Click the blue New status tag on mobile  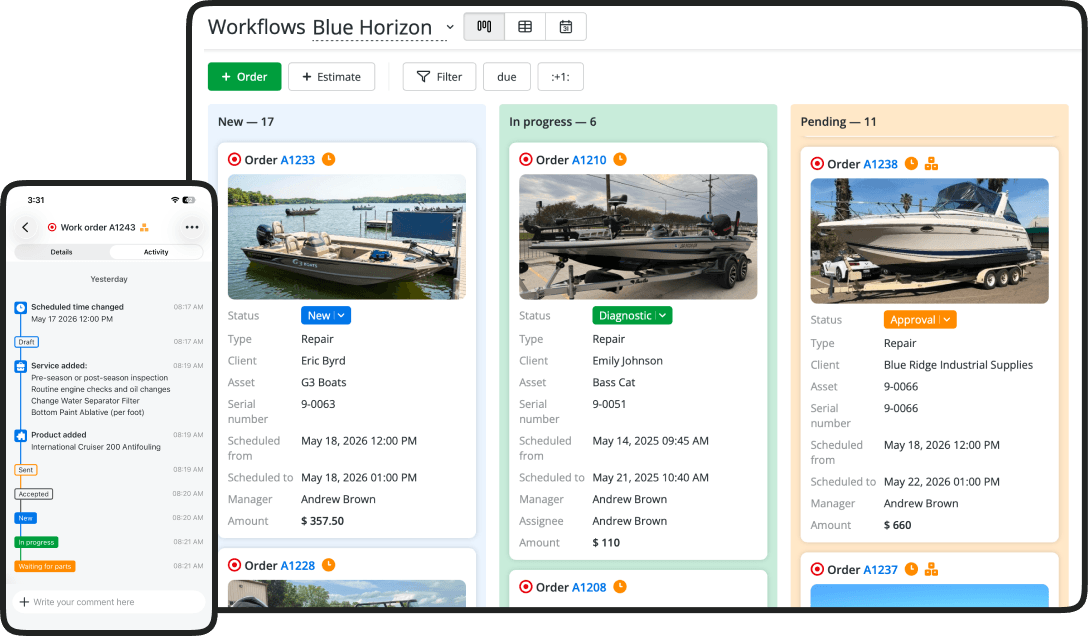point(26,519)
